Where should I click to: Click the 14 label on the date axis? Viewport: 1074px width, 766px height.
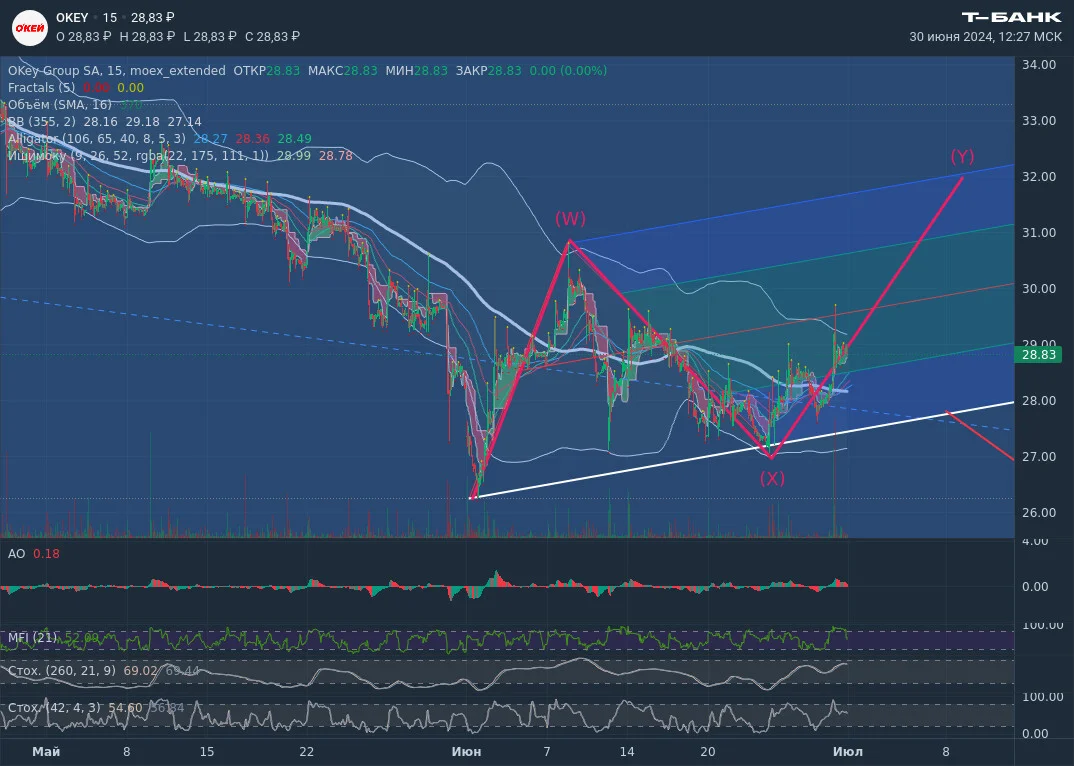point(627,752)
